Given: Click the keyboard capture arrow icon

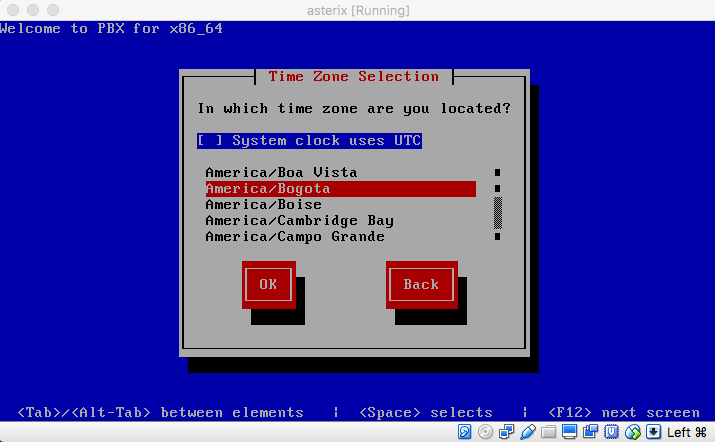Looking at the screenshot, I should click(x=653, y=431).
